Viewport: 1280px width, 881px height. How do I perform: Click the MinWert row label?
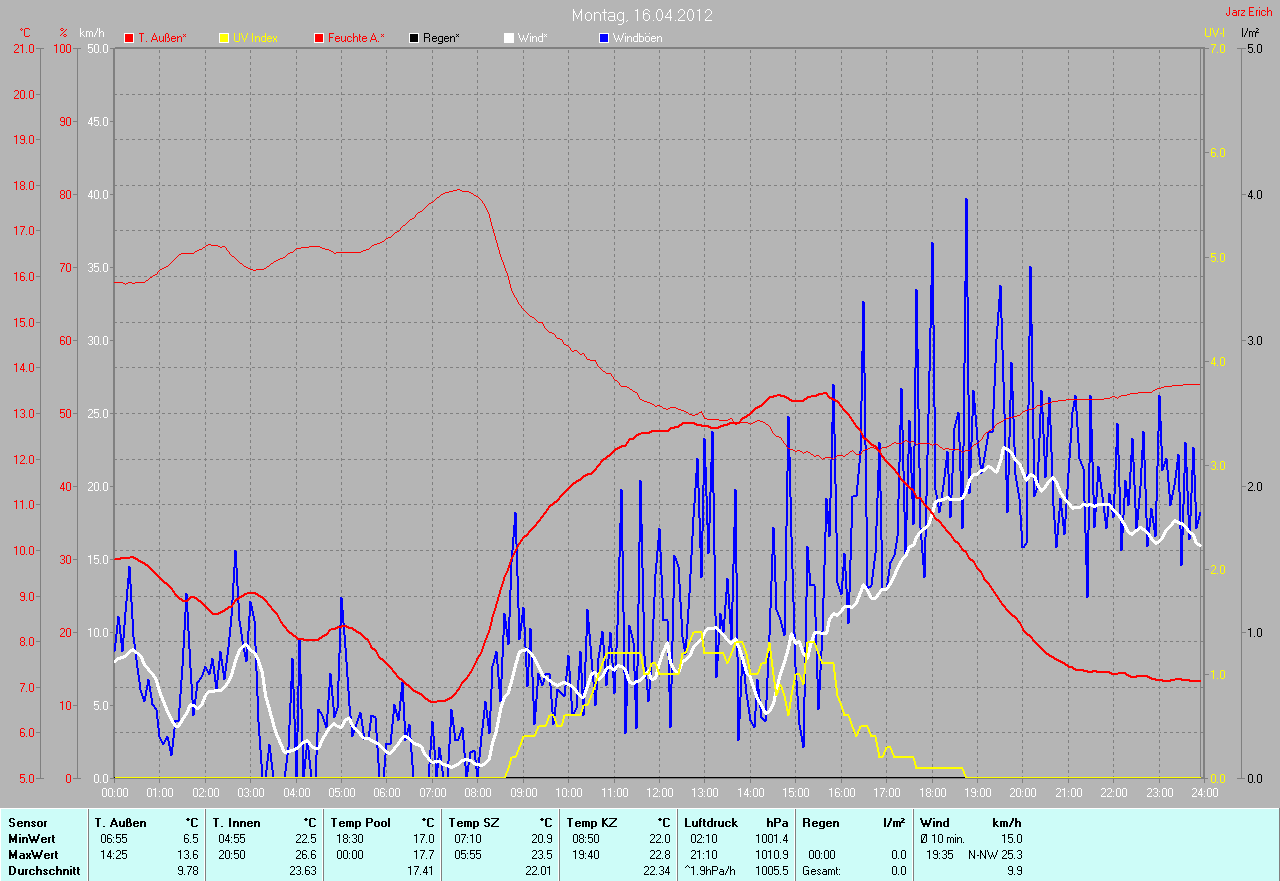point(30,839)
